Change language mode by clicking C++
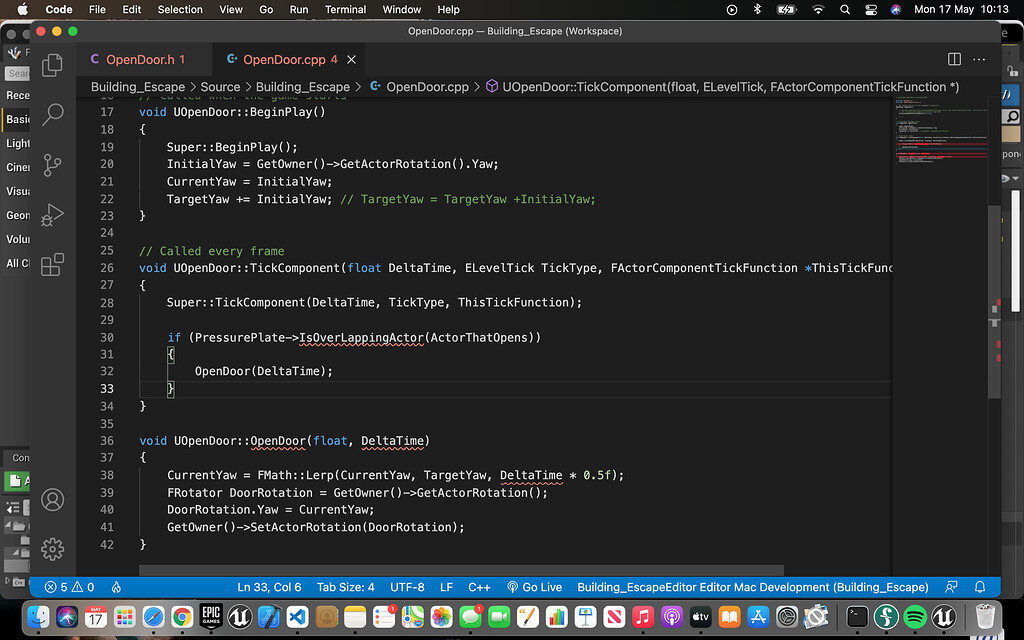 479,587
